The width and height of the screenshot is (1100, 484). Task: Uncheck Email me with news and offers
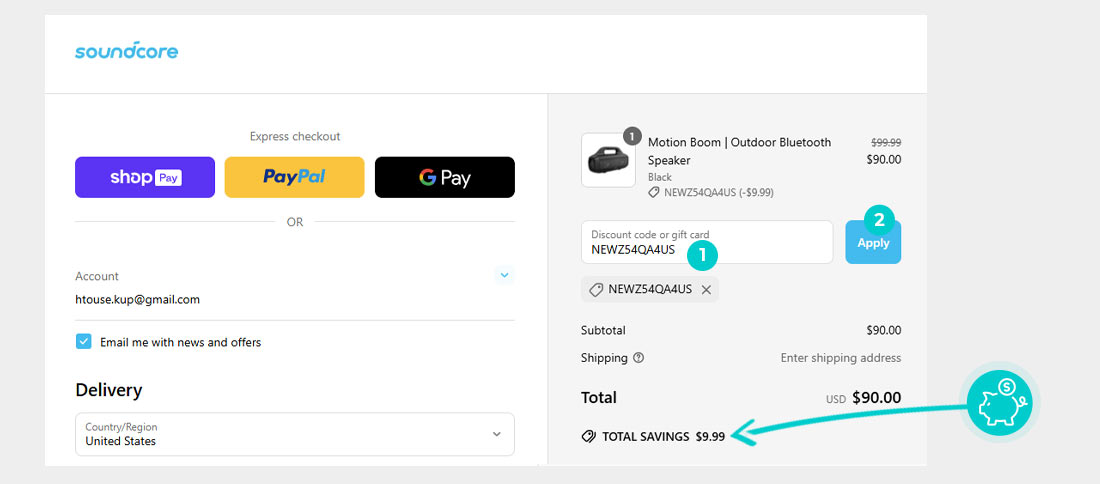pos(83,342)
